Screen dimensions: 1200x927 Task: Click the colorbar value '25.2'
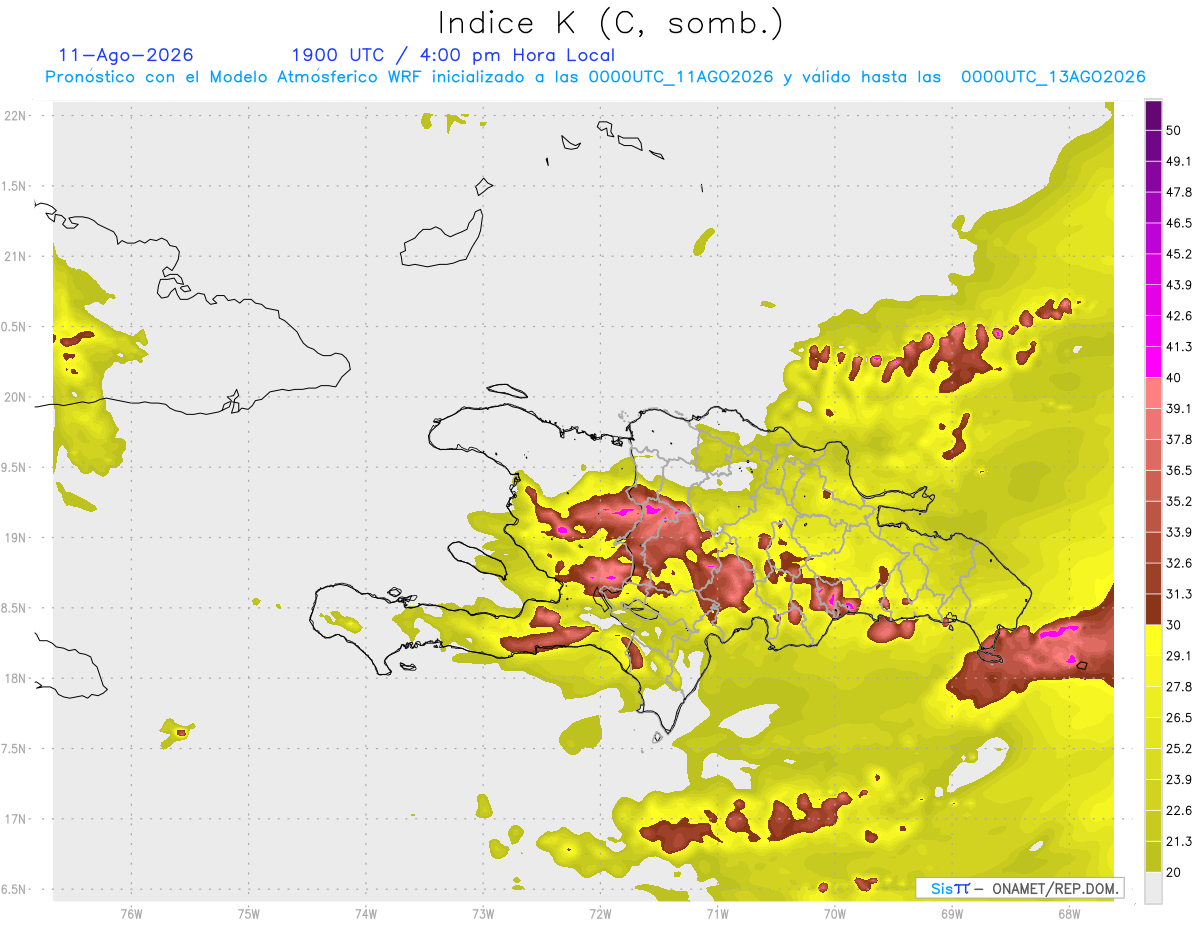click(1179, 749)
